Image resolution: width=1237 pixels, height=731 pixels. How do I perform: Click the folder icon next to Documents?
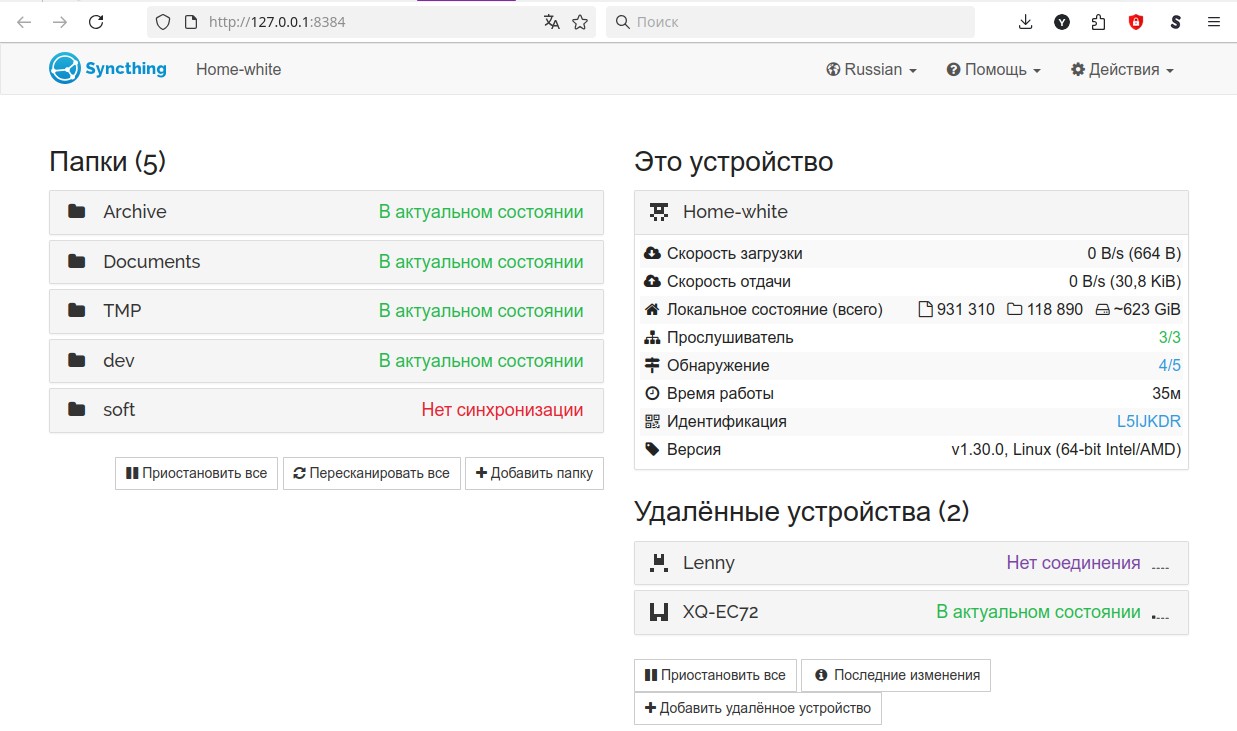77,261
